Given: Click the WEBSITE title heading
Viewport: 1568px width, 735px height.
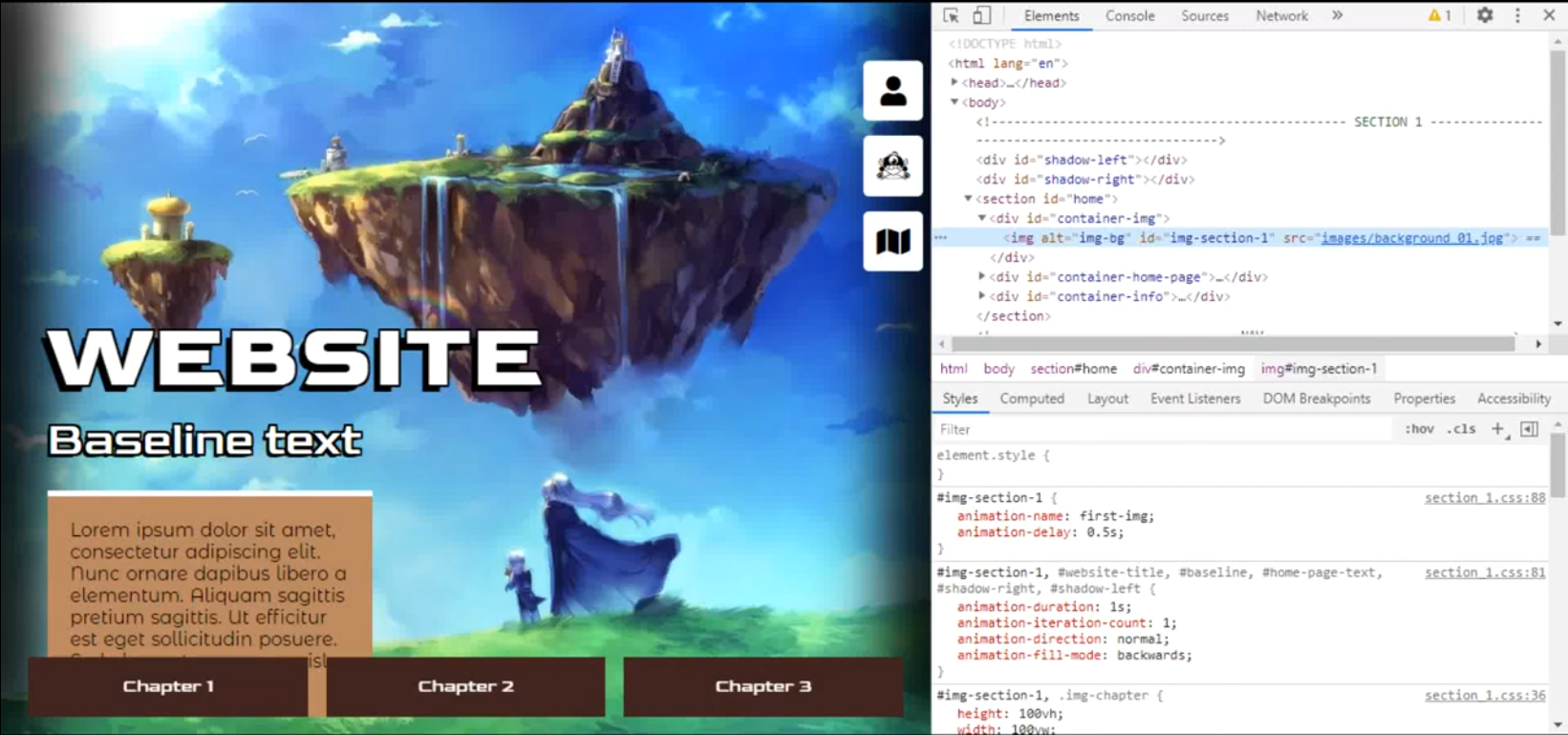Looking at the screenshot, I should (293, 360).
